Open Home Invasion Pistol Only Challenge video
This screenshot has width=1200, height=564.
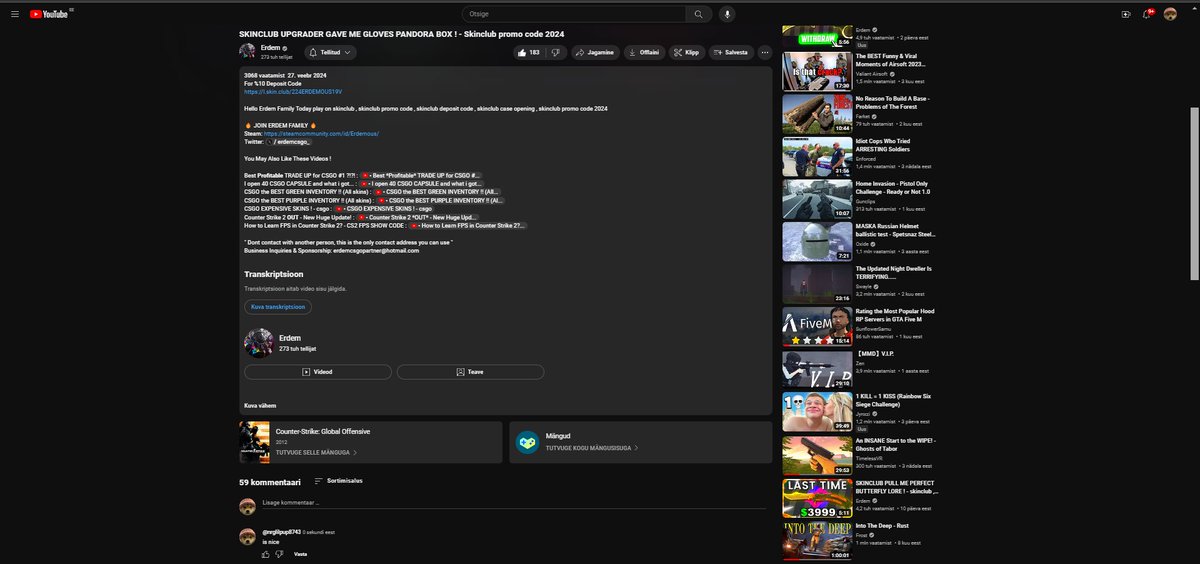[x=816, y=198]
